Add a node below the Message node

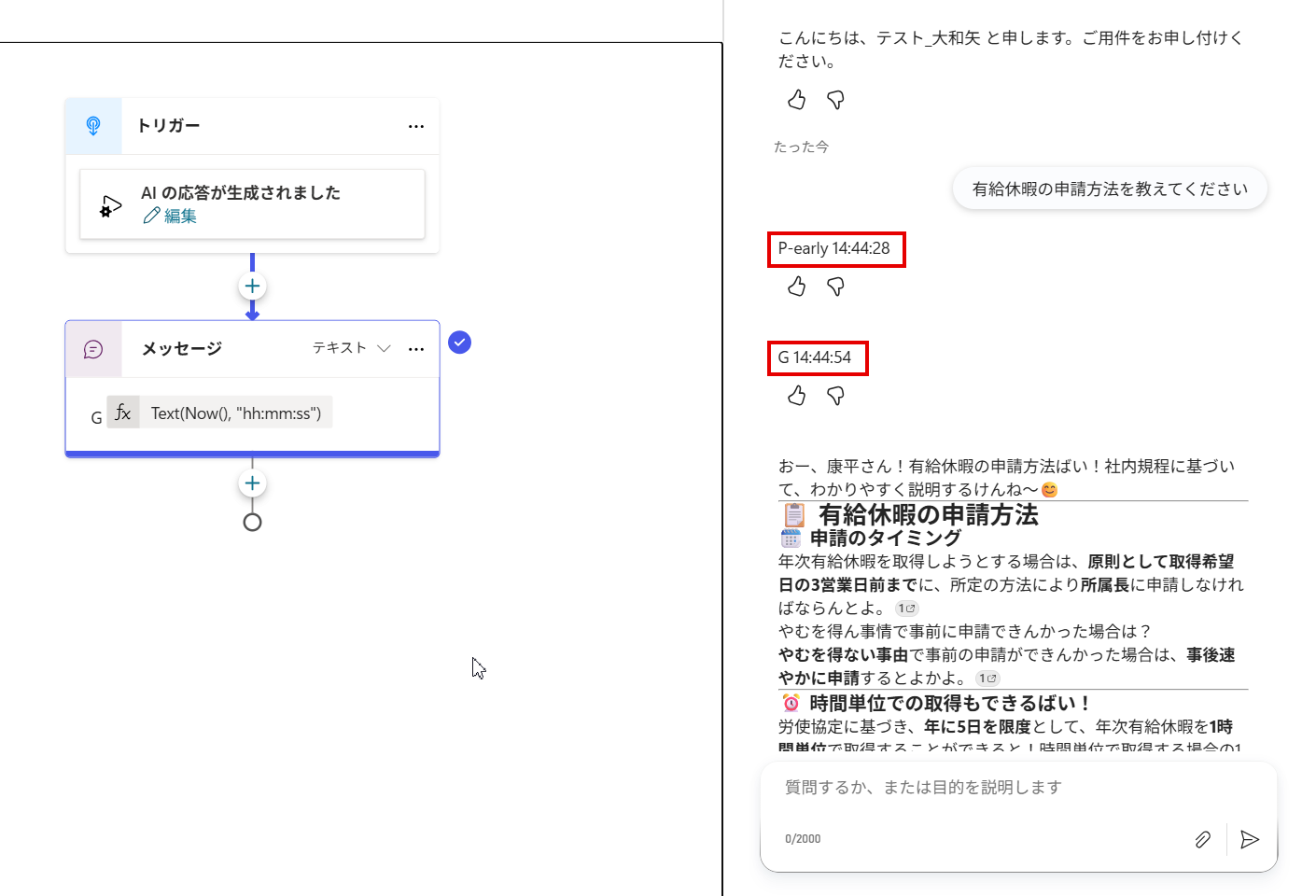[252, 483]
